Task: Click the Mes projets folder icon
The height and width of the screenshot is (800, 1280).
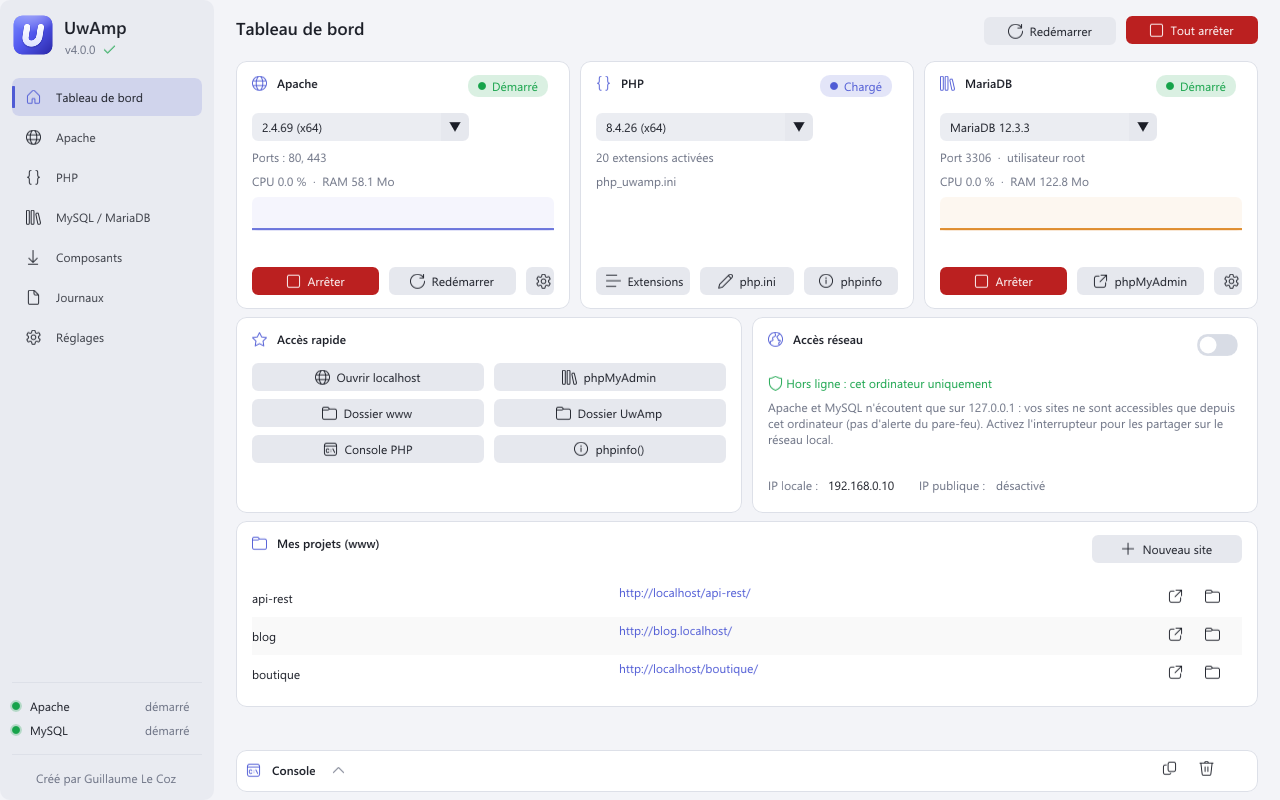Action: click(259, 544)
